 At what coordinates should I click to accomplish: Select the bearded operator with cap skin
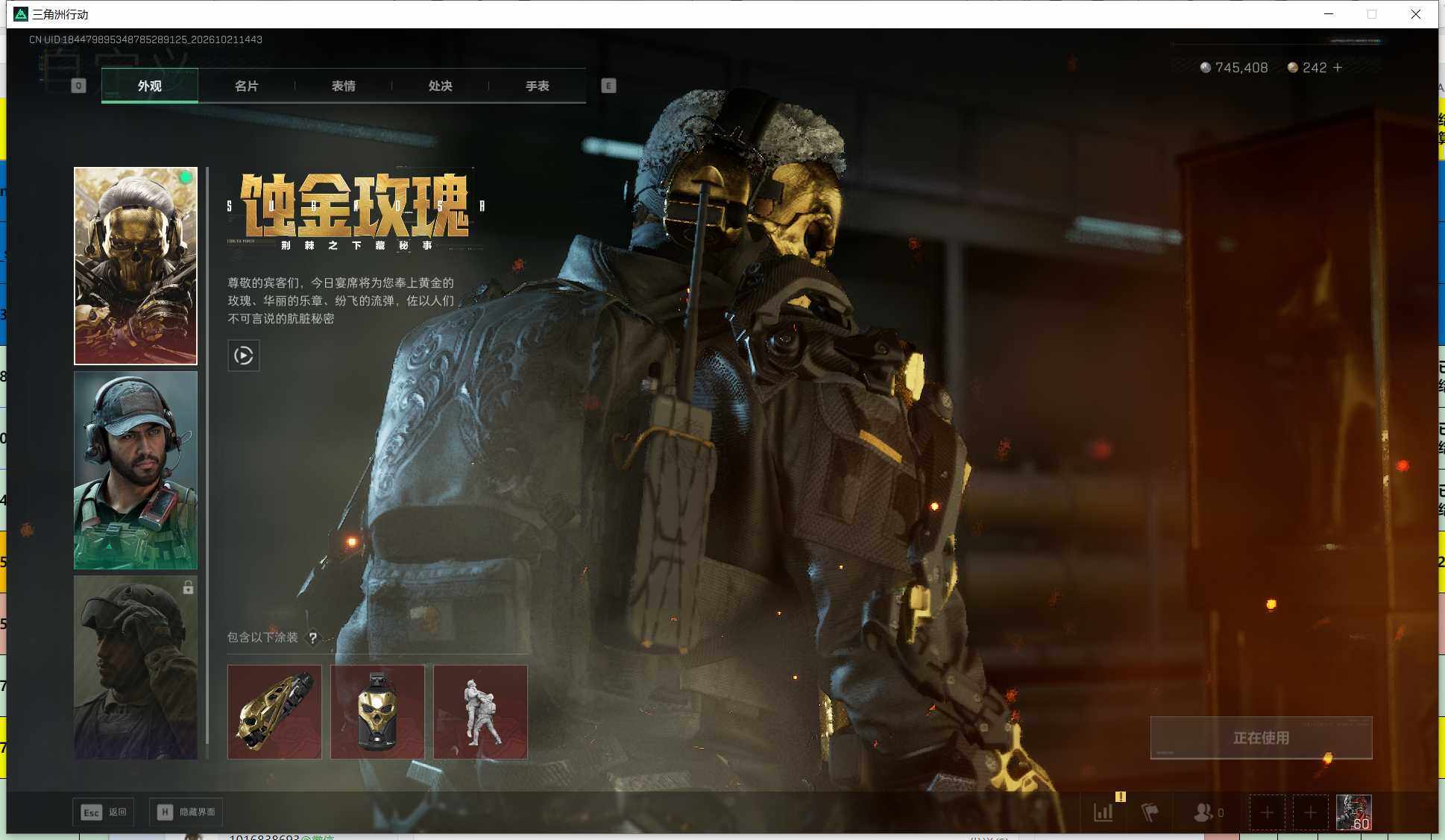(x=136, y=470)
